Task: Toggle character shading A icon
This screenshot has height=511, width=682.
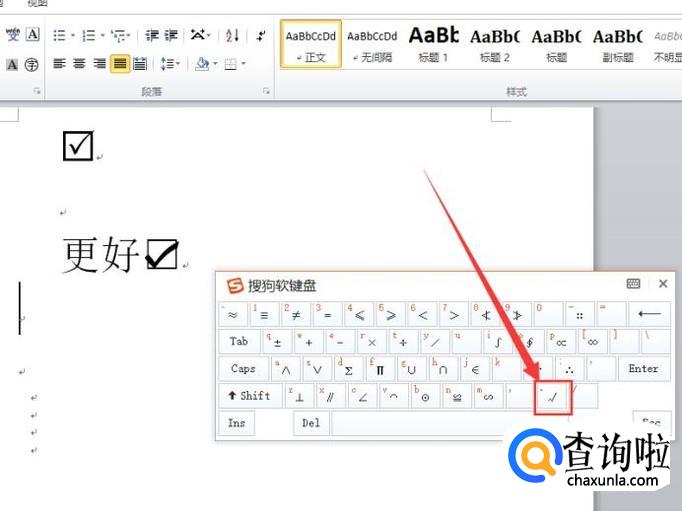Action: pos(12,65)
